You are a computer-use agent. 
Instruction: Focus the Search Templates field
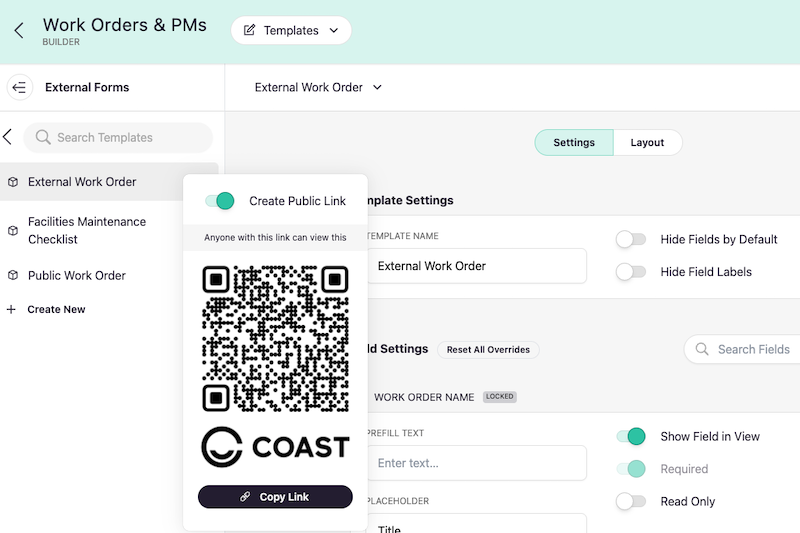tap(118, 137)
